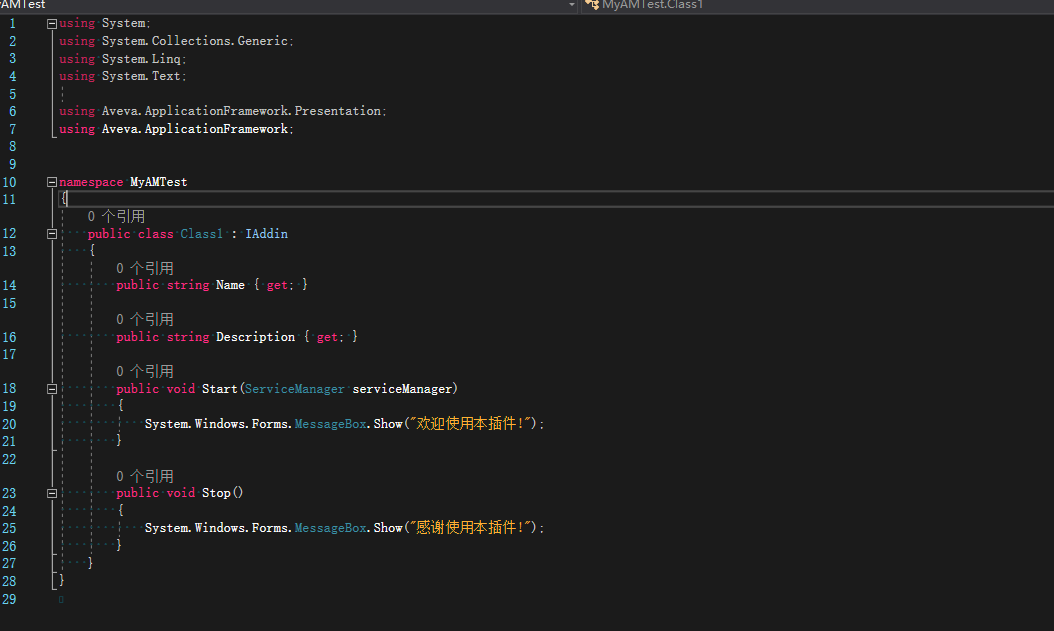Collapse the Stop method block
Viewport: 1054px width, 631px height.
tap(51, 493)
